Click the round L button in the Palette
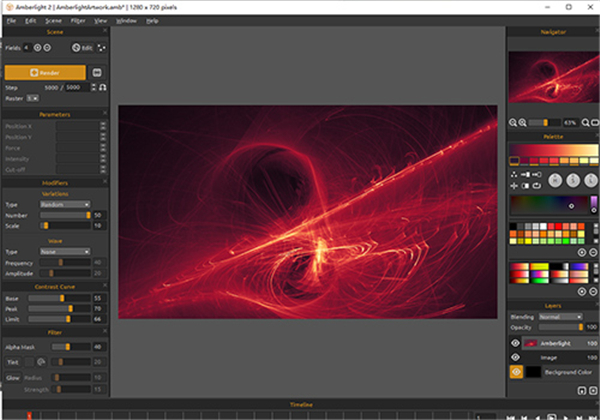The width and height of the screenshot is (600, 420). 590,180
